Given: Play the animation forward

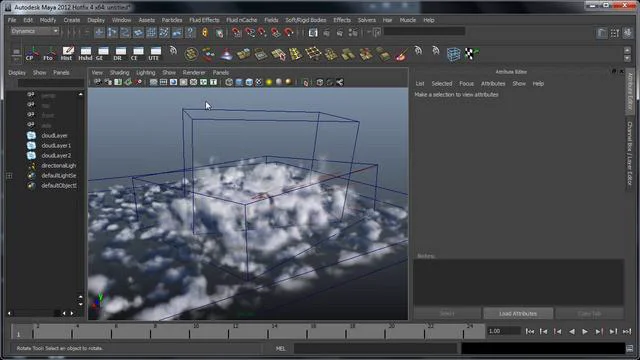Looking at the screenshot, I should (x=585, y=332).
